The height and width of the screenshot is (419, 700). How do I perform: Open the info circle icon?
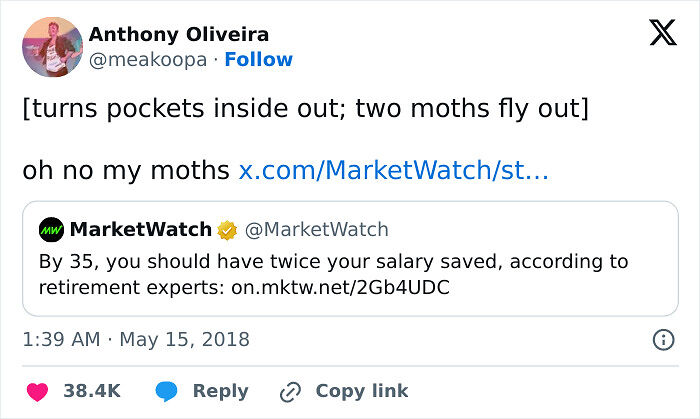click(662, 340)
